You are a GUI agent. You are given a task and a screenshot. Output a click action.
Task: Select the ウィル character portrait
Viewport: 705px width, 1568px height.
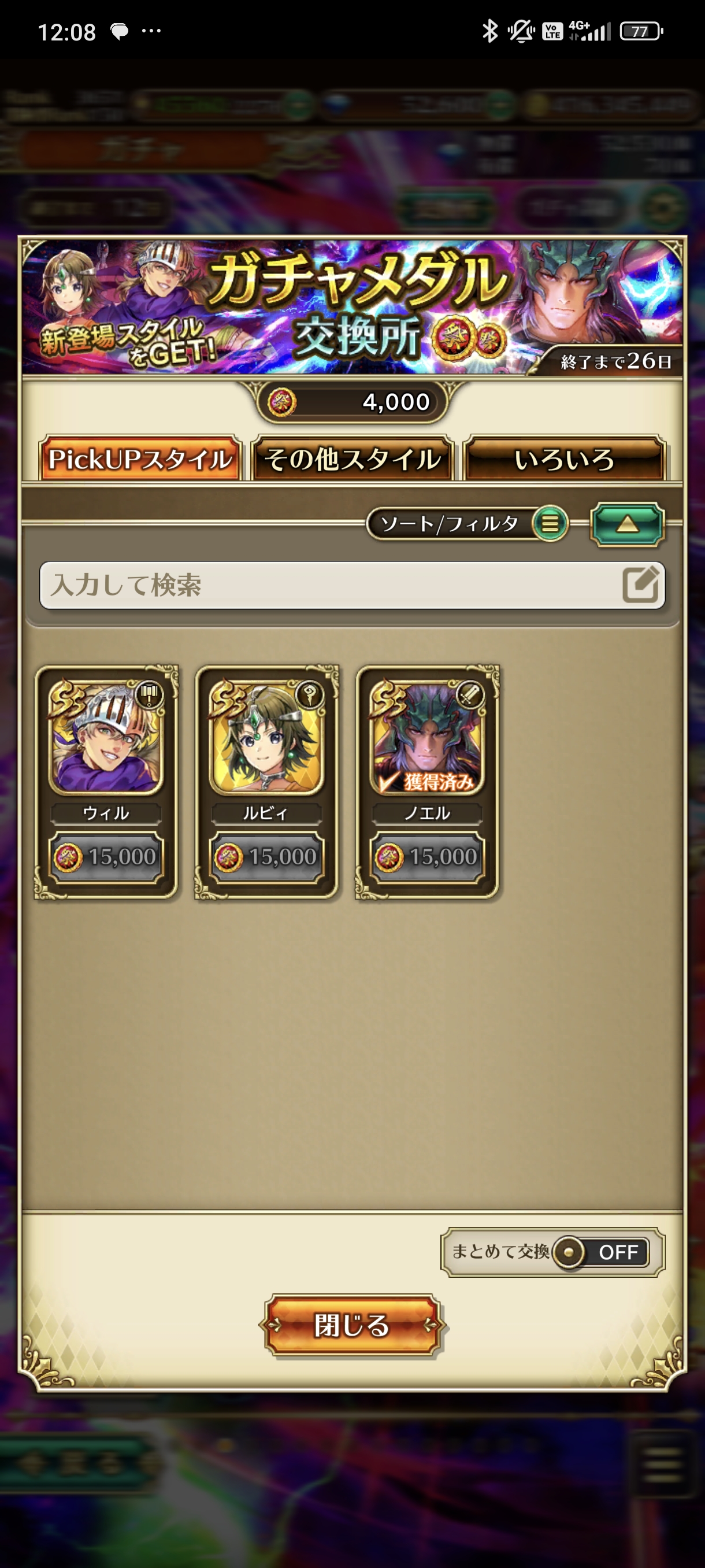pyautogui.click(x=106, y=737)
